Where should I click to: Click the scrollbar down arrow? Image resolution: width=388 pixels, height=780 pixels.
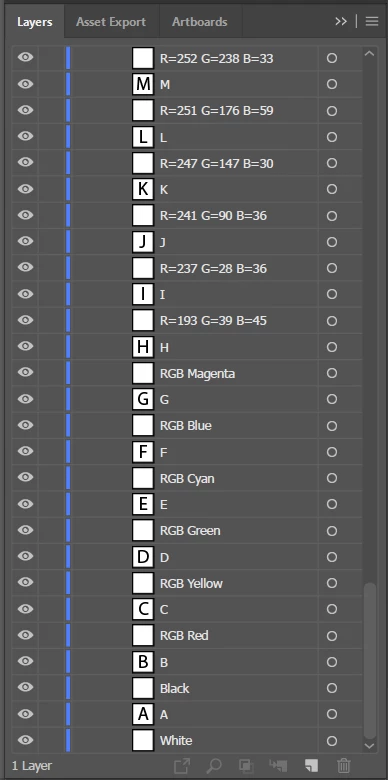click(x=369, y=745)
